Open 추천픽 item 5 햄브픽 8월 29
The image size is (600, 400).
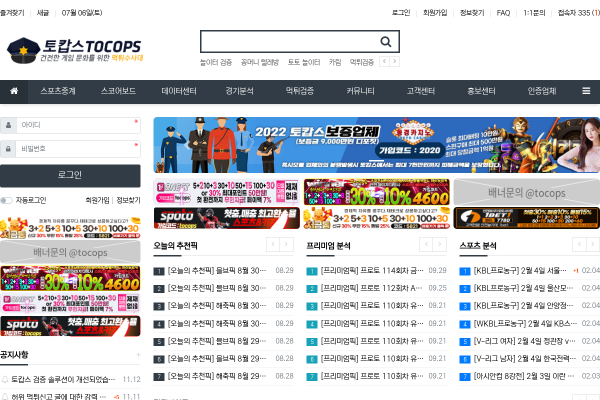pos(217,341)
